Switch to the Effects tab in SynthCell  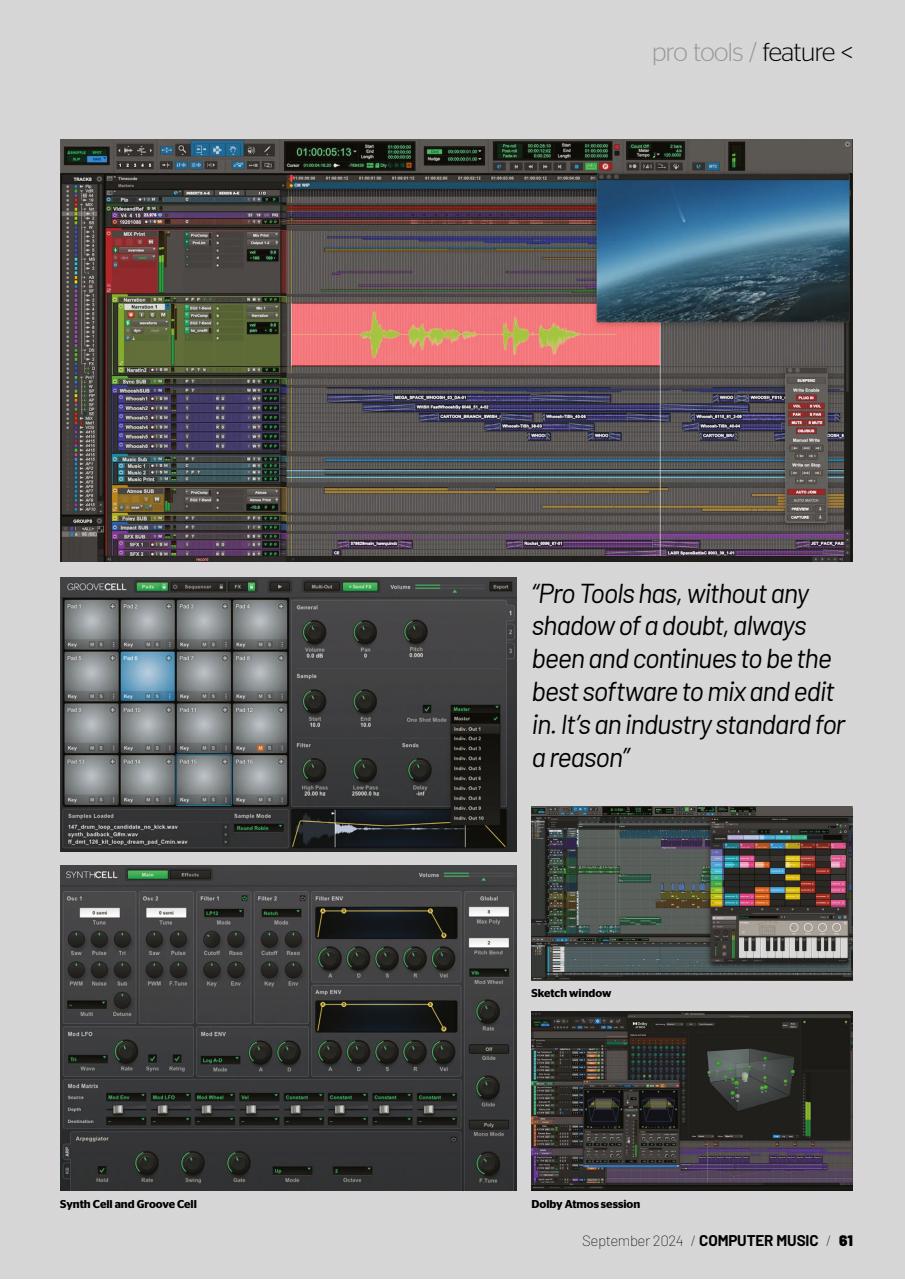click(190, 874)
